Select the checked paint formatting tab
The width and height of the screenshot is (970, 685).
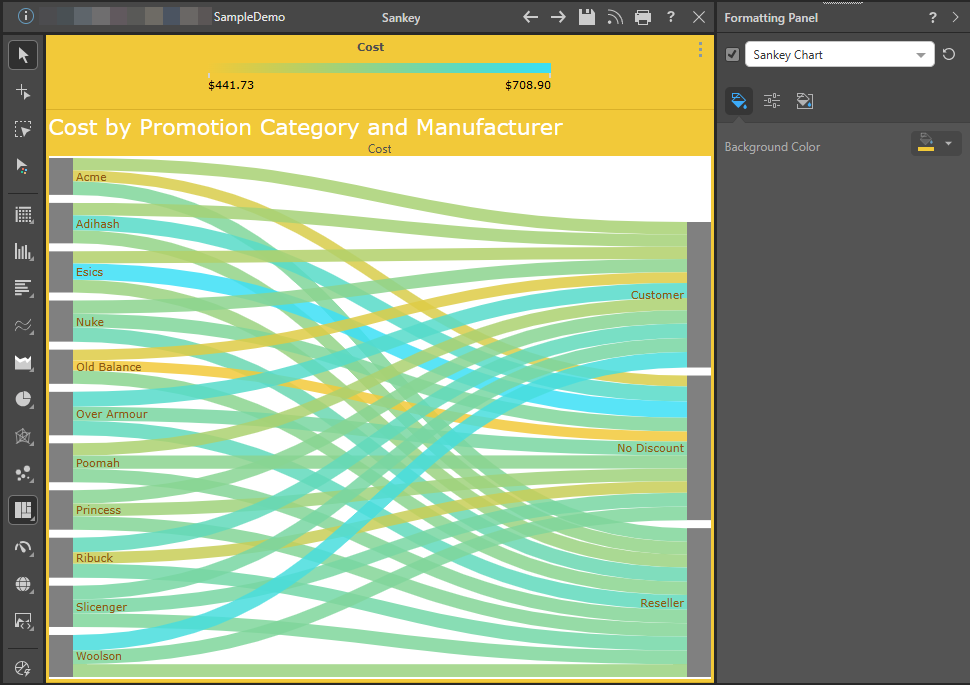(805, 100)
